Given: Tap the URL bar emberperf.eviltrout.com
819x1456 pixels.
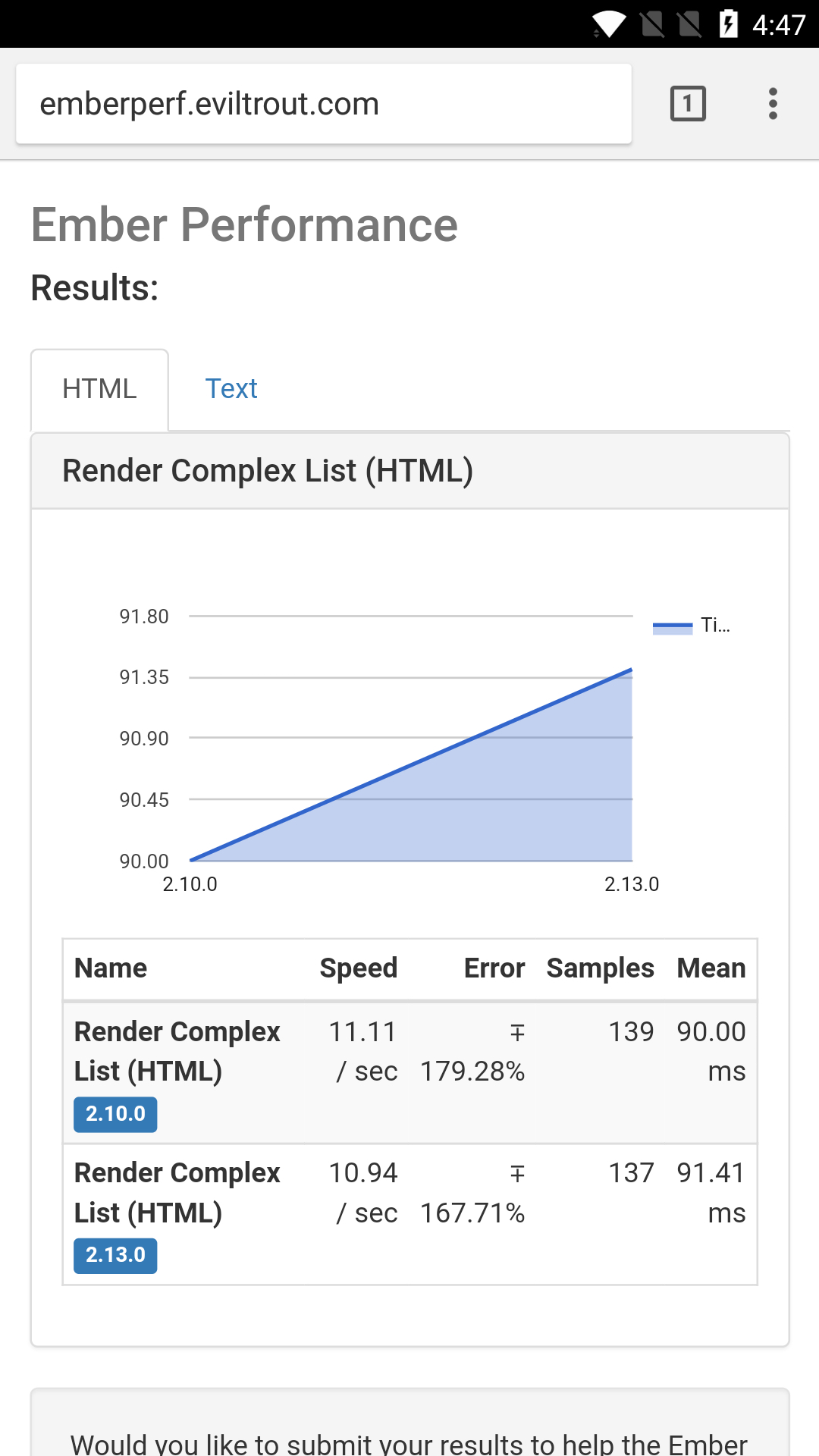Looking at the screenshot, I should tap(324, 104).
